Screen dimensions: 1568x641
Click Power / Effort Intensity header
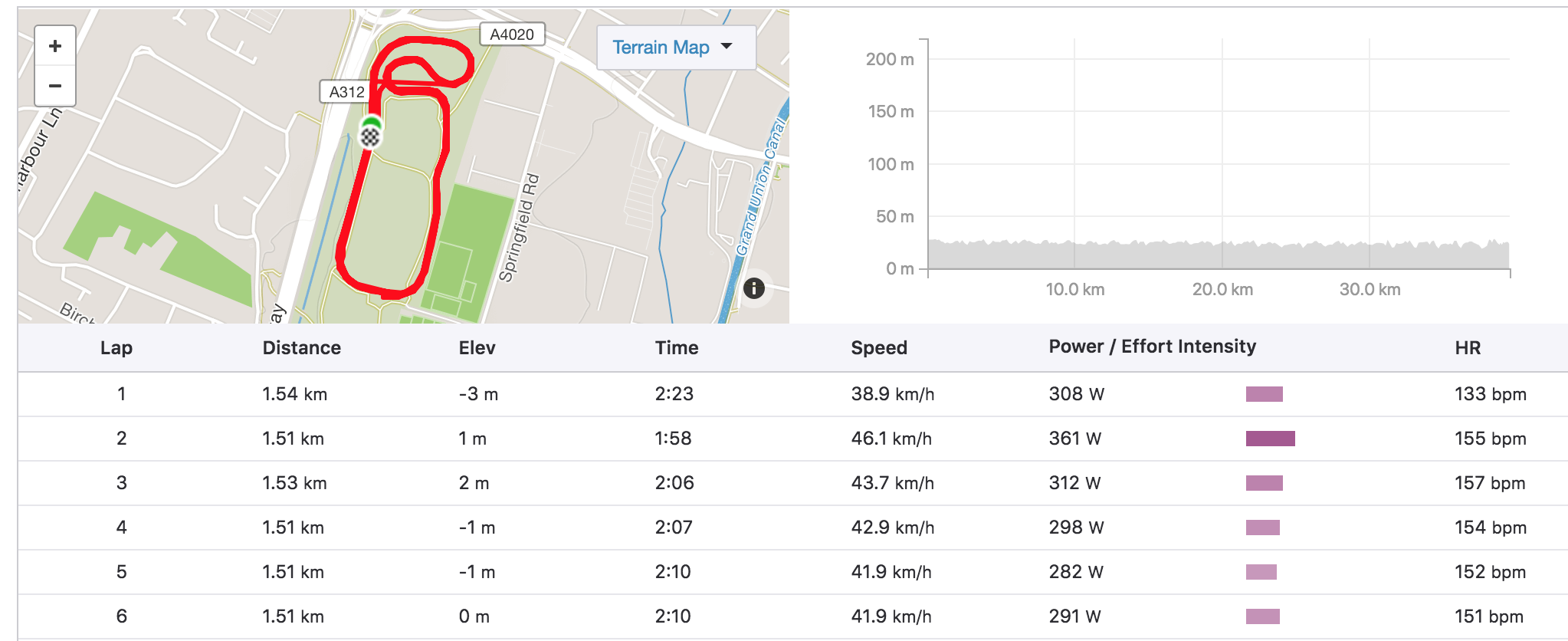[1152, 347]
